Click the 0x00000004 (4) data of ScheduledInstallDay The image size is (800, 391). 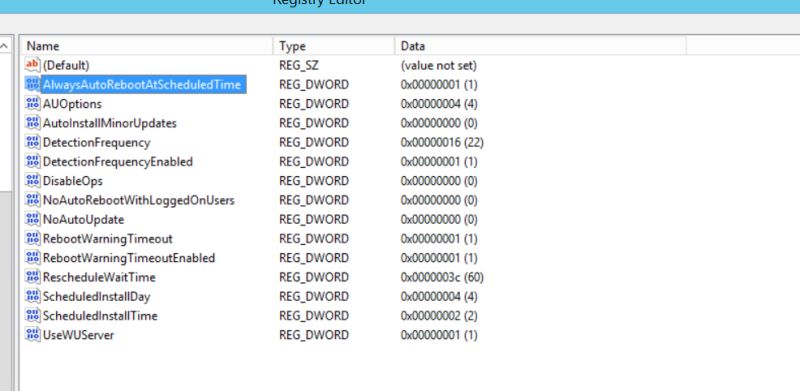(439, 297)
